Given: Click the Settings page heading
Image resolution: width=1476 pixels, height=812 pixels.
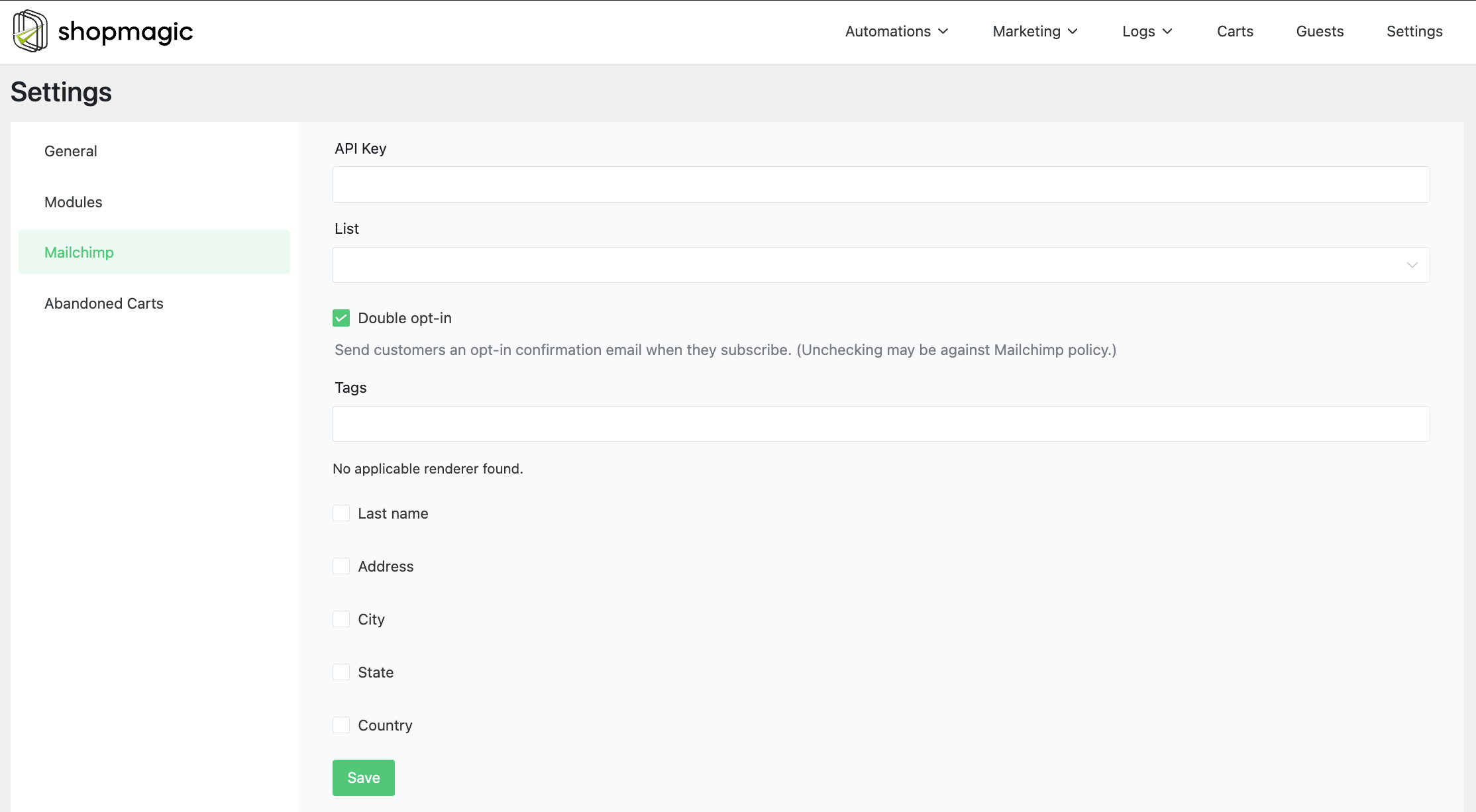Looking at the screenshot, I should click(61, 92).
